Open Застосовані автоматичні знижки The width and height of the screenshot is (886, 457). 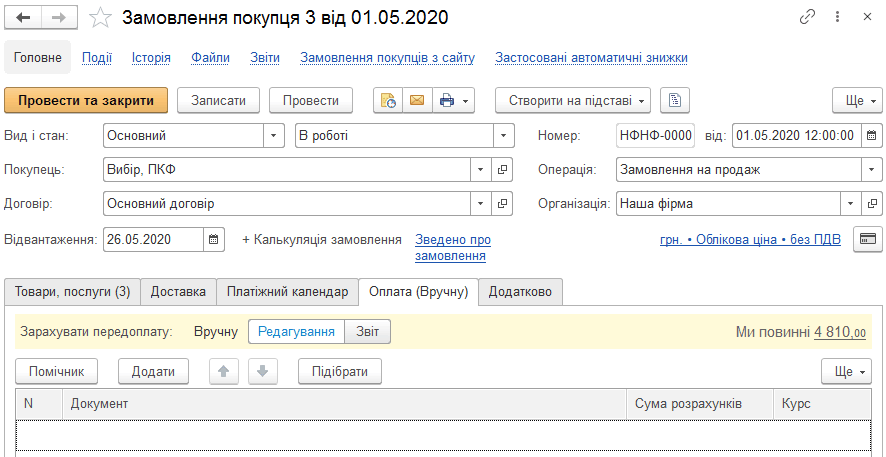point(591,58)
